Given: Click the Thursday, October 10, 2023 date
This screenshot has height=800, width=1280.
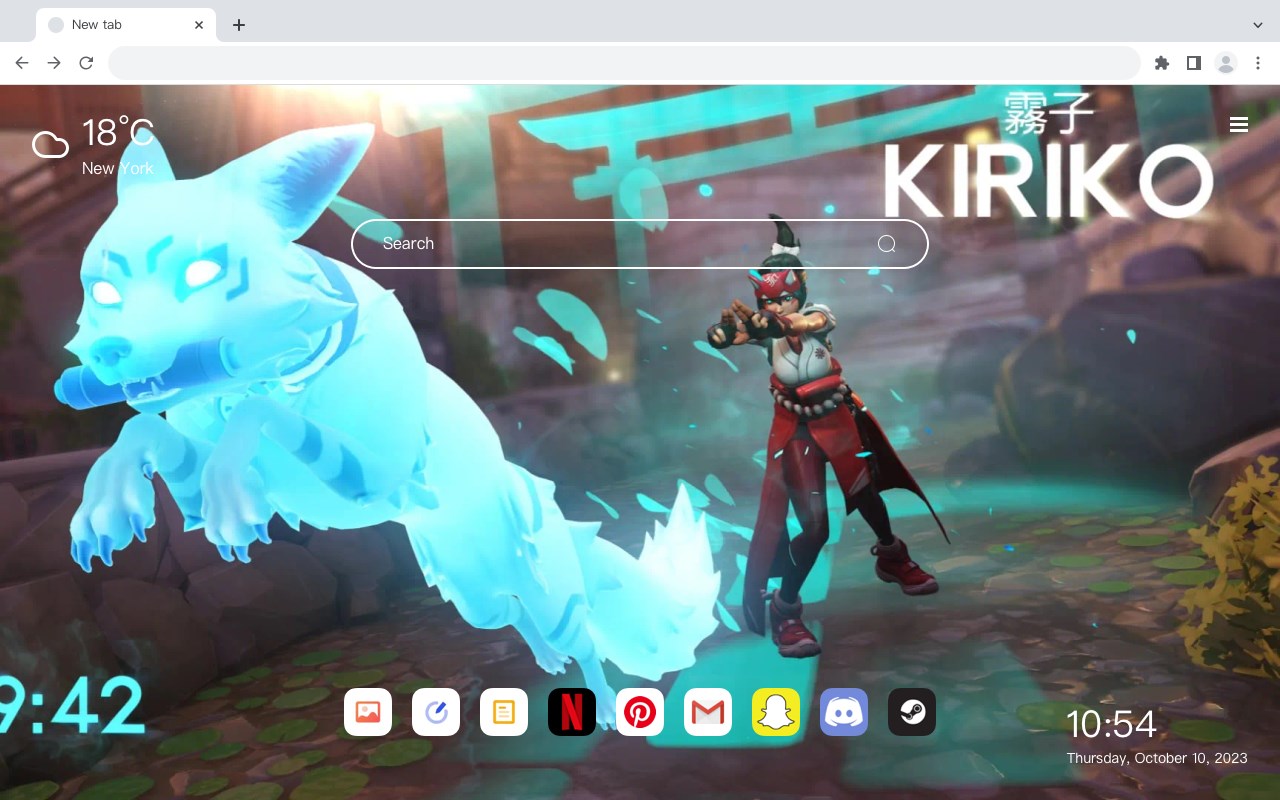Looking at the screenshot, I should pyautogui.click(x=1157, y=758).
